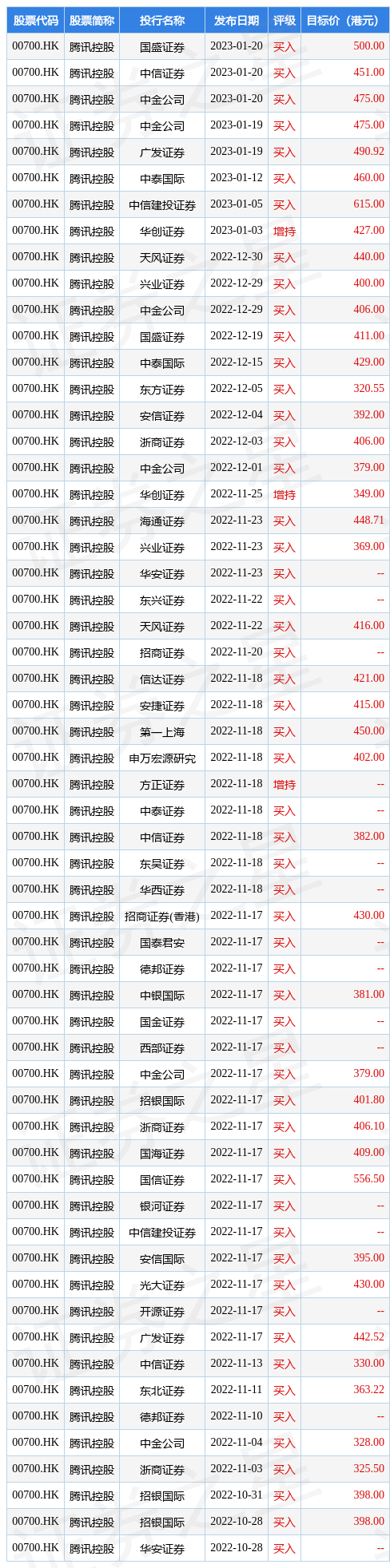Click the 招银国际 entry dated 2022-10-31
The width and height of the screenshot is (390, 1568).
pyautogui.click(x=162, y=1495)
